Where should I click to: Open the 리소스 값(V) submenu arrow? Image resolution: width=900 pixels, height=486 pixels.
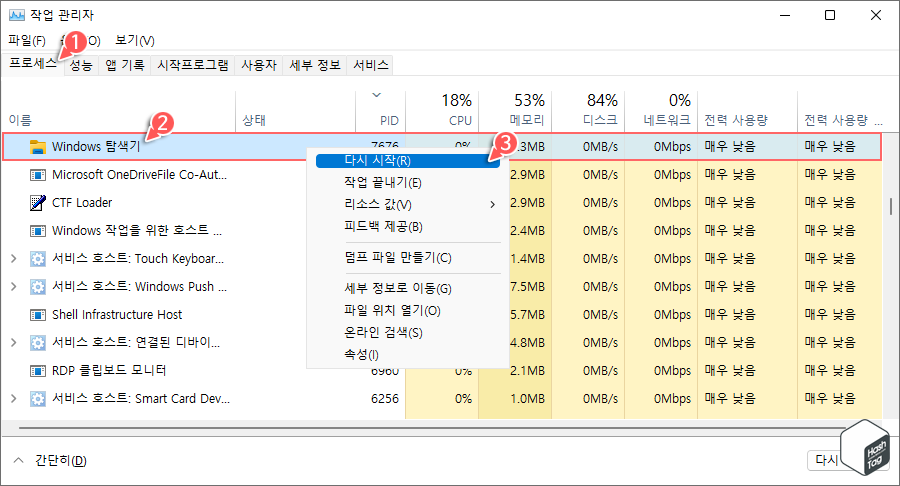coord(492,205)
